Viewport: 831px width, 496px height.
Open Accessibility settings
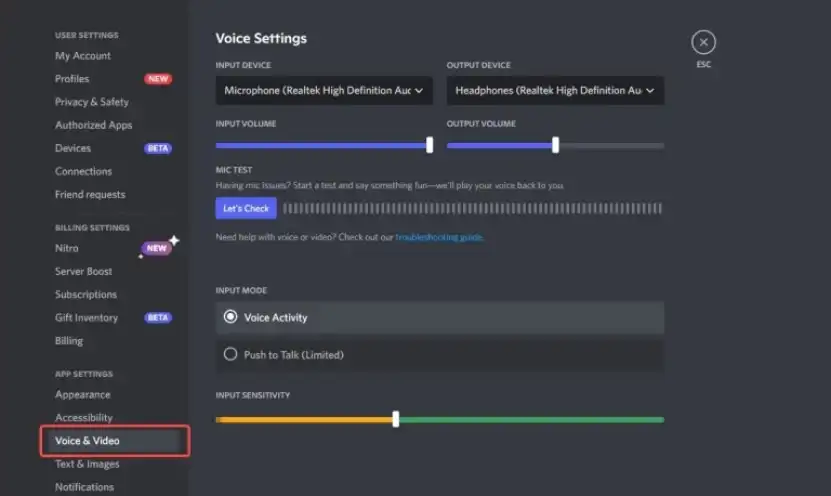(x=84, y=418)
